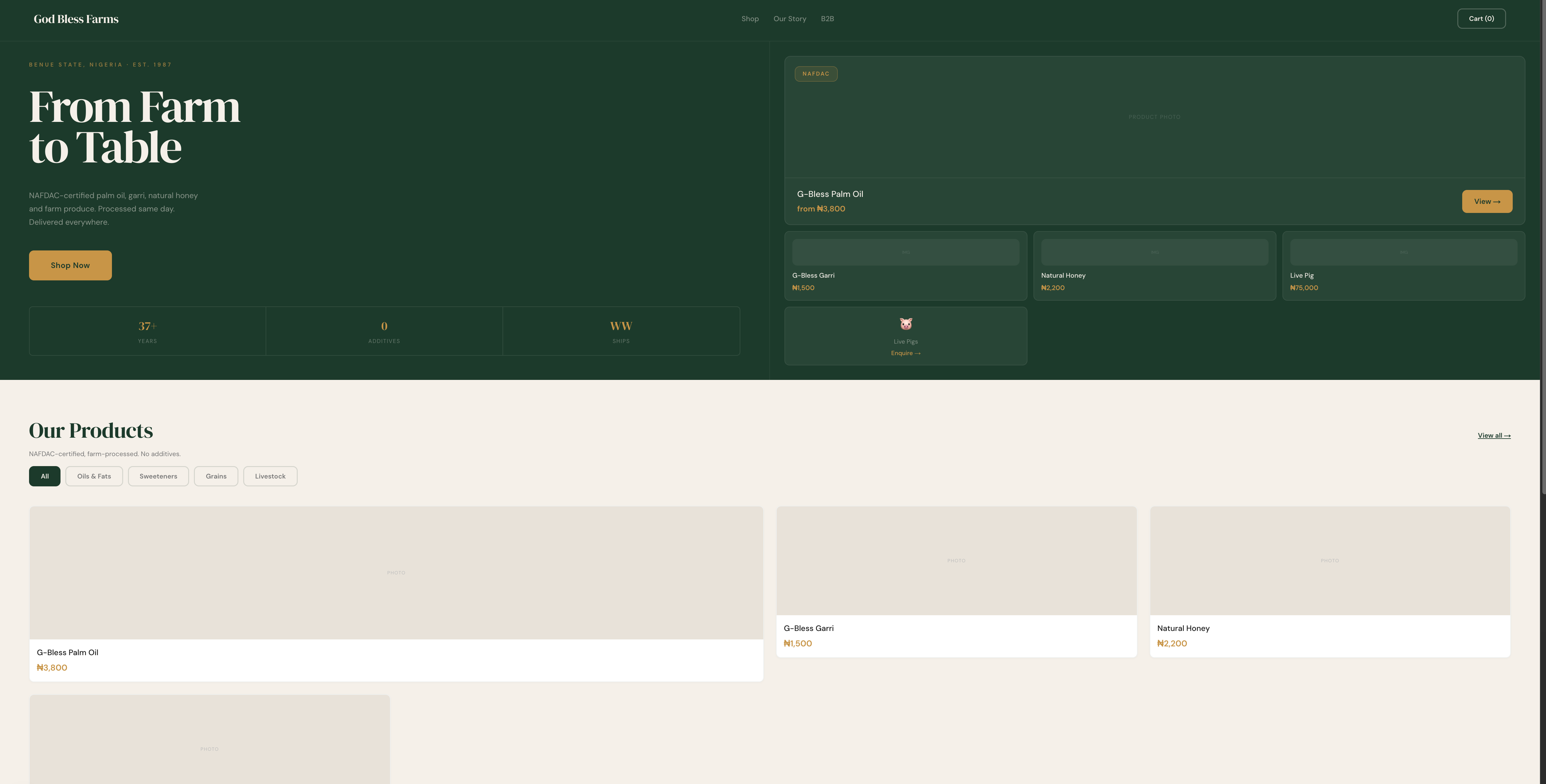Follow the View all products link
Screen dimensions: 1546x784
[x=1494, y=436]
